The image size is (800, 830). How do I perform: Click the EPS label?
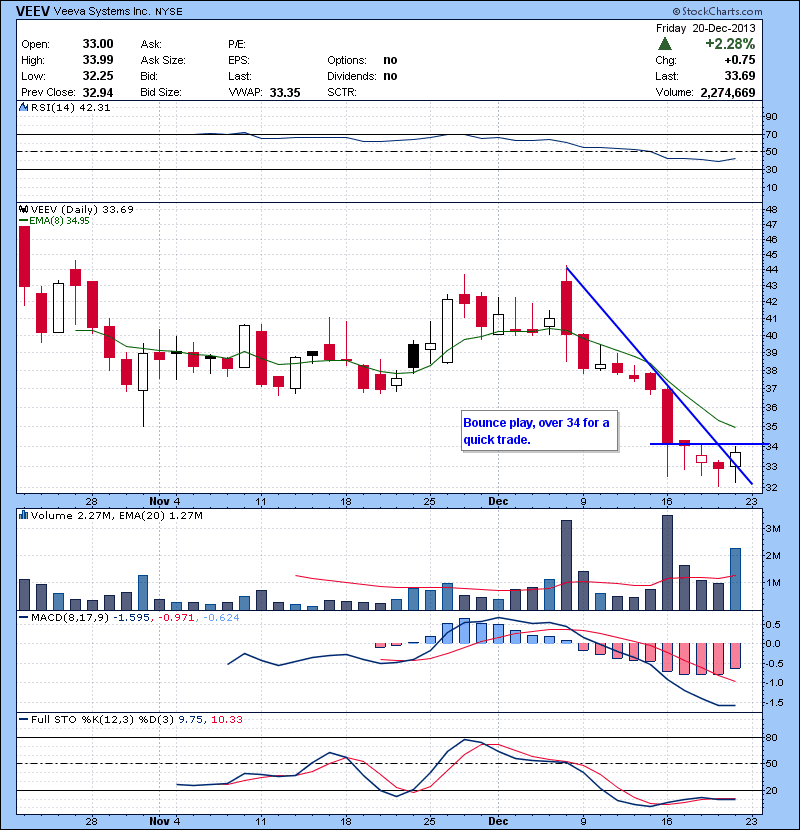coord(239,60)
